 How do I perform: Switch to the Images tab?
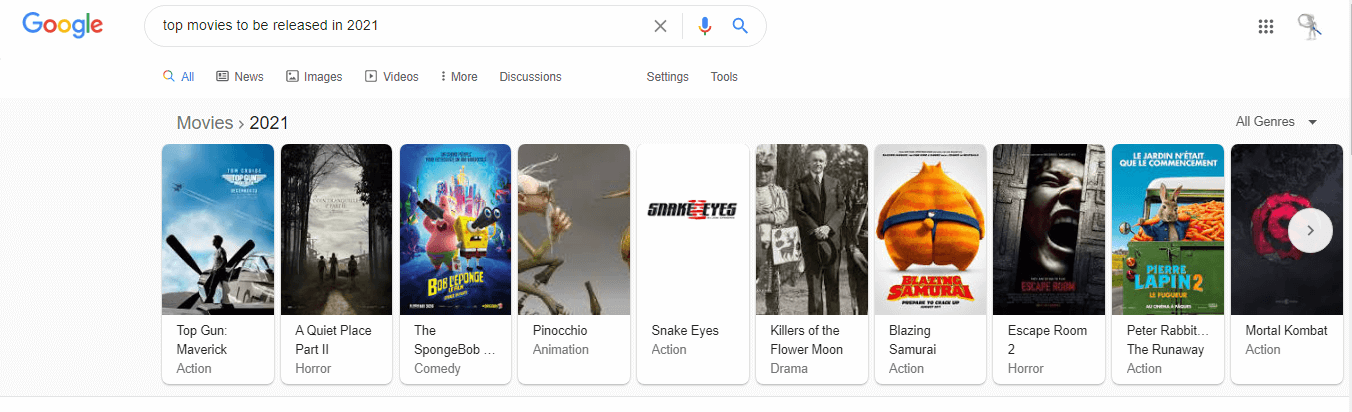(314, 77)
